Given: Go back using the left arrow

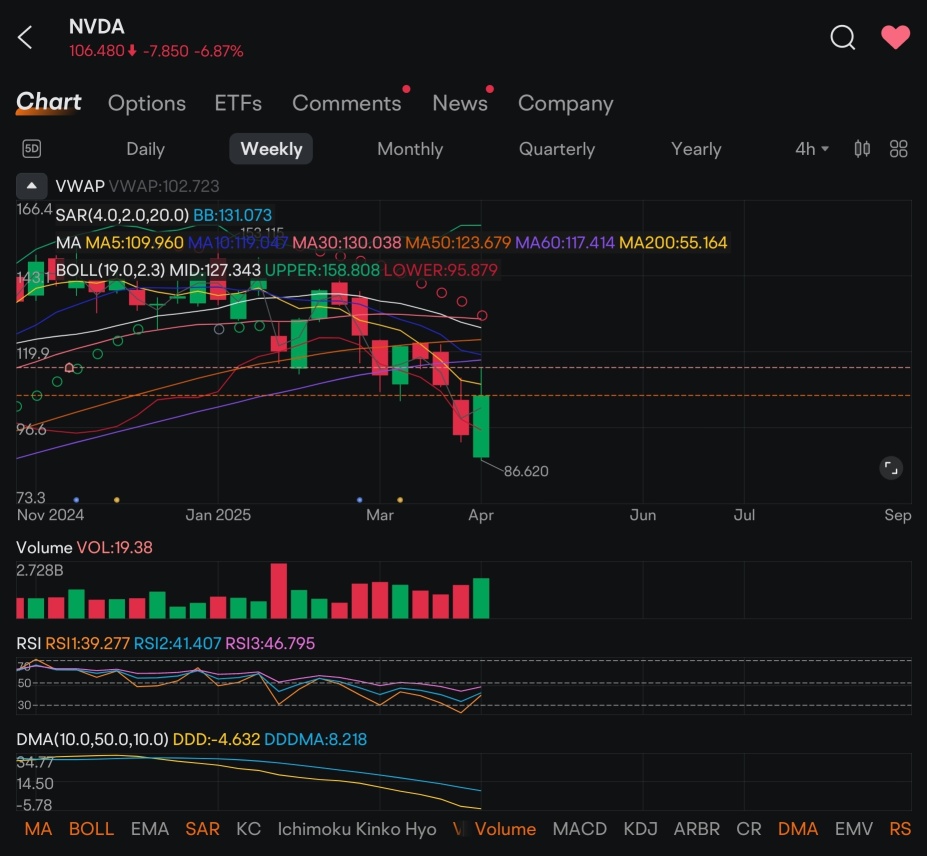Looking at the screenshot, I should click(x=25, y=38).
